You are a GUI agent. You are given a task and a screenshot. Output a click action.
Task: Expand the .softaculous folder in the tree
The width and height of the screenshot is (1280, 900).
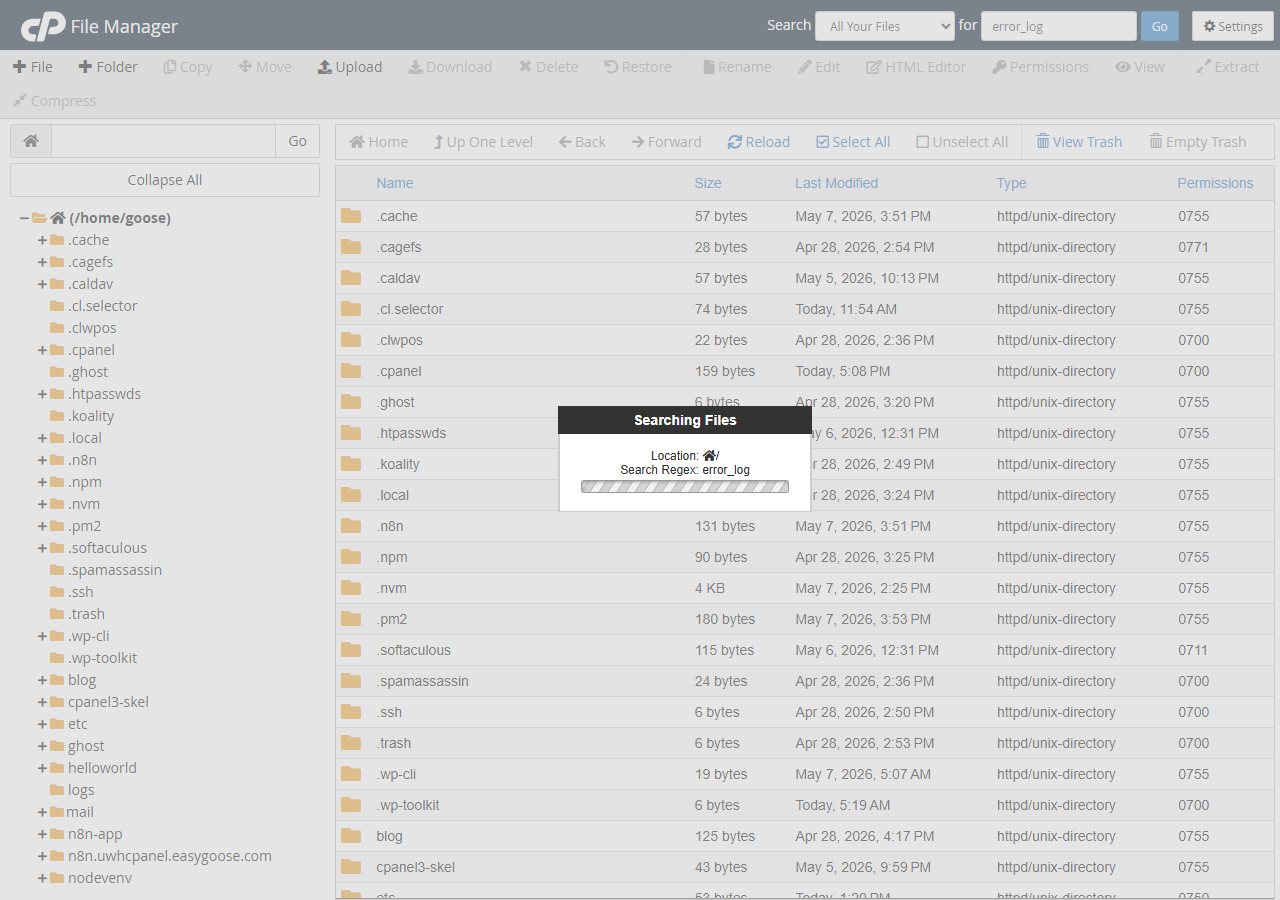pos(42,548)
